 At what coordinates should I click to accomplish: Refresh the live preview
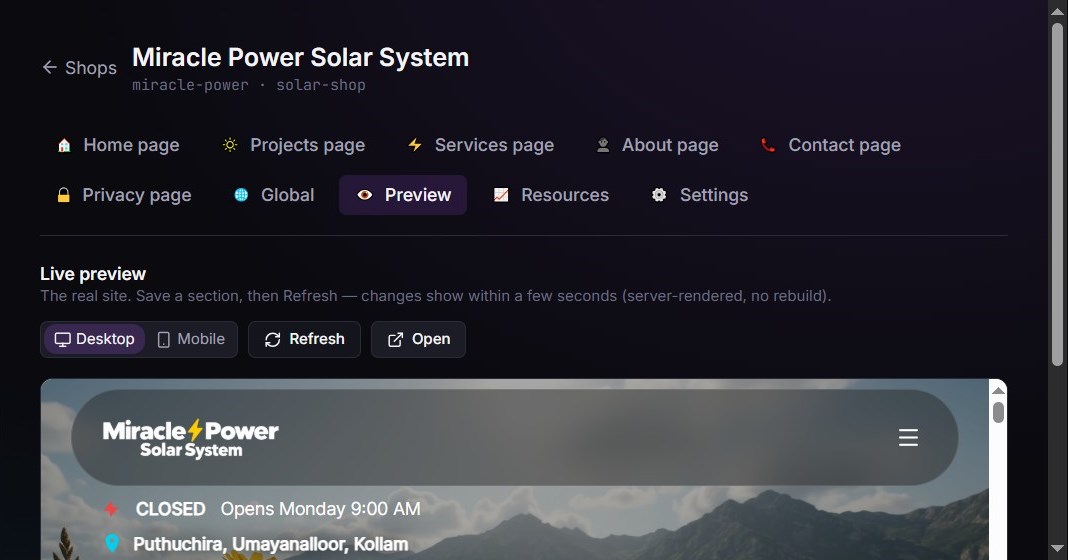304,339
